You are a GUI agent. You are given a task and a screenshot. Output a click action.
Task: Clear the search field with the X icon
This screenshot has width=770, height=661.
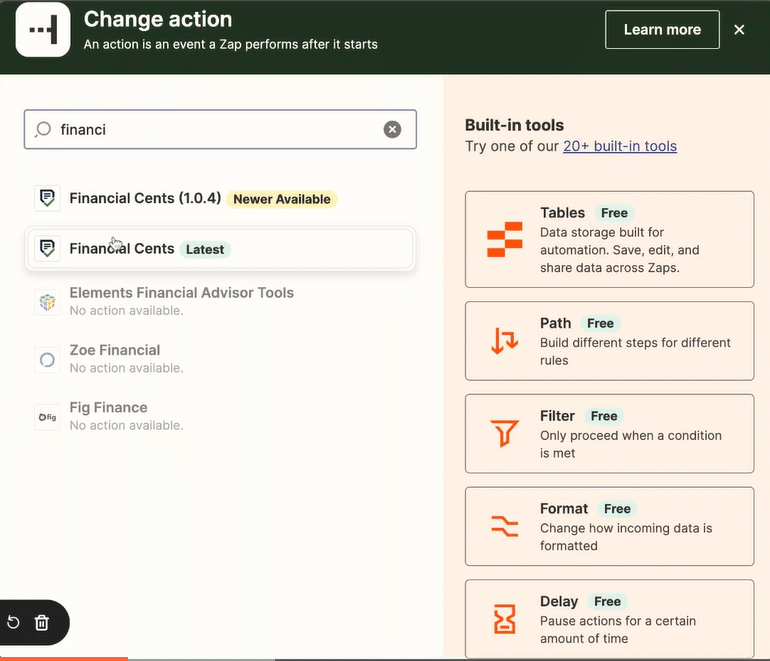(x=392, y=130)
